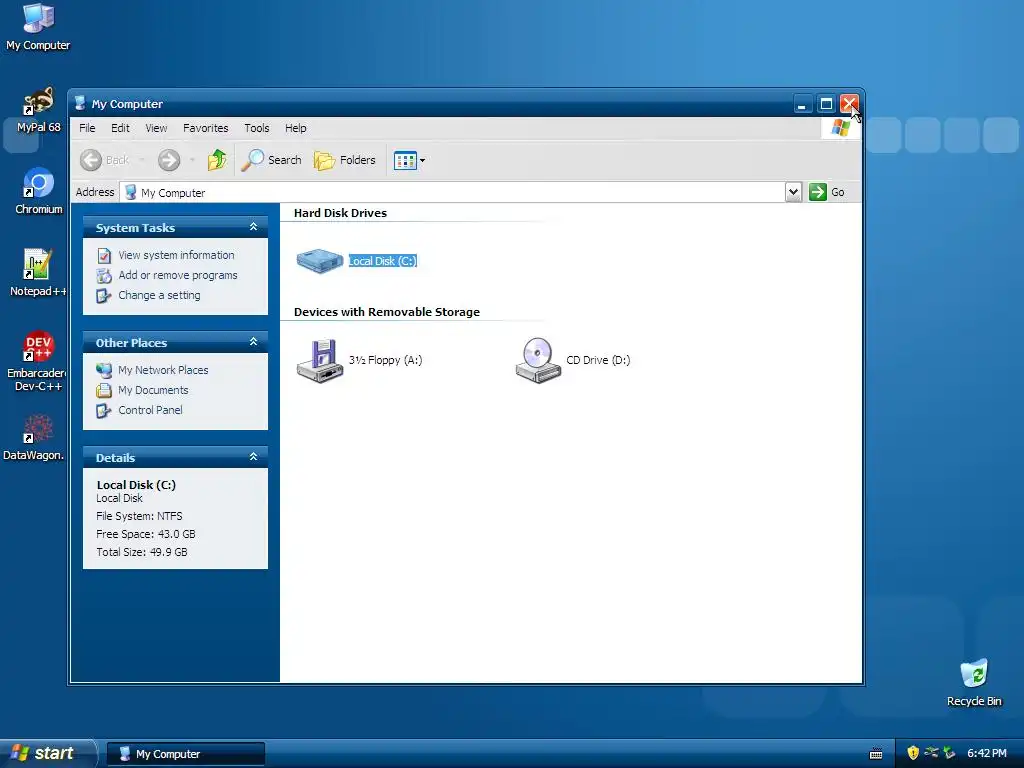Click the green Go button

[x=827, y=192]
